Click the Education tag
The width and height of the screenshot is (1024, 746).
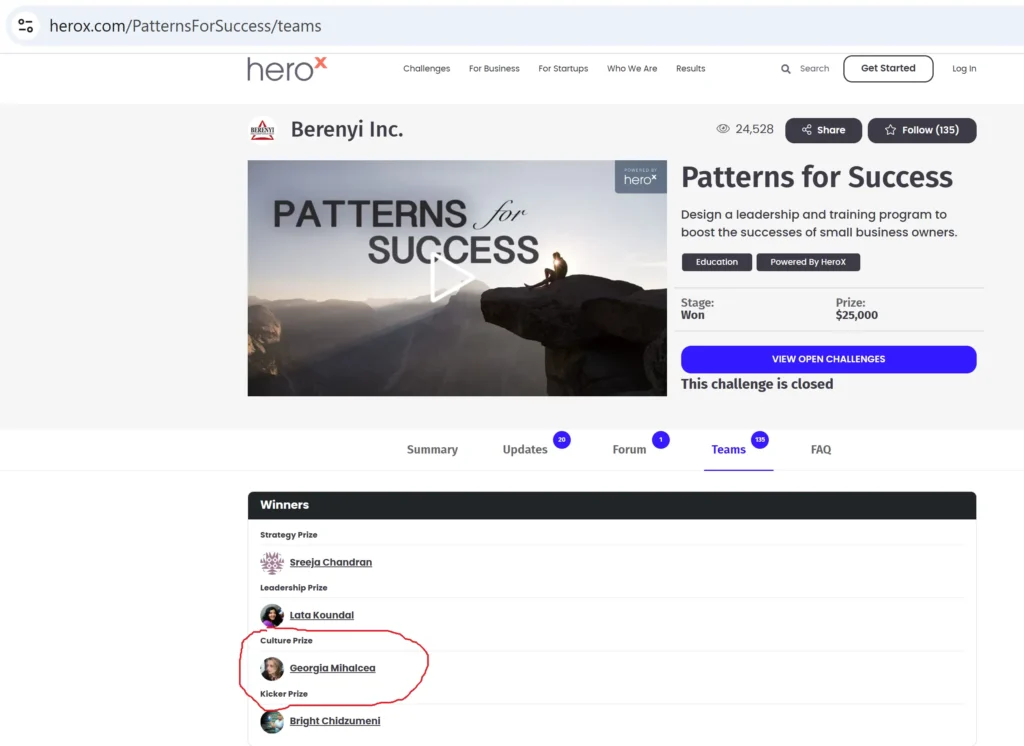point(716,262)
